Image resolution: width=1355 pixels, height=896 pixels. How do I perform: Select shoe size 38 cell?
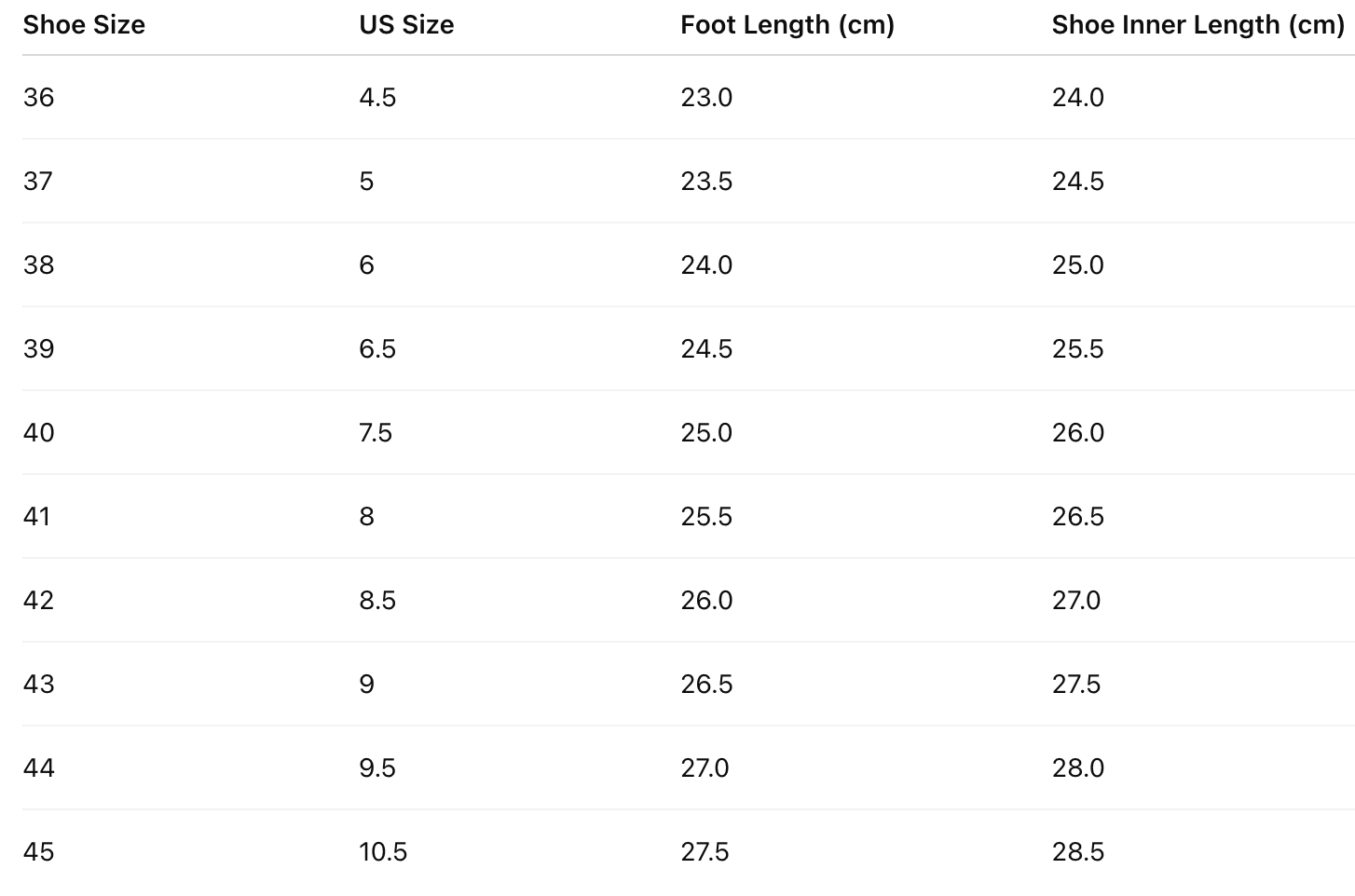(x=39, y=265)
